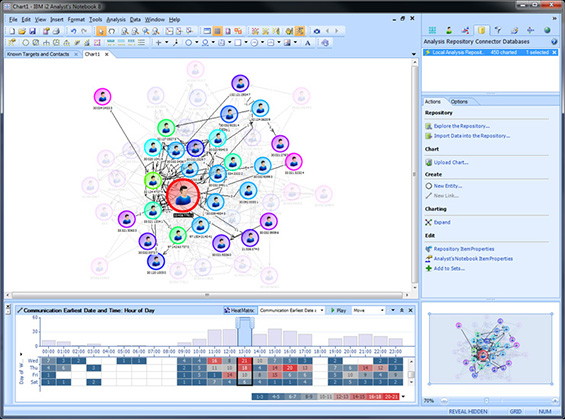Click the blue help question mark icon
The height and width of the screenshot is (420, 565).
[554, 42]
